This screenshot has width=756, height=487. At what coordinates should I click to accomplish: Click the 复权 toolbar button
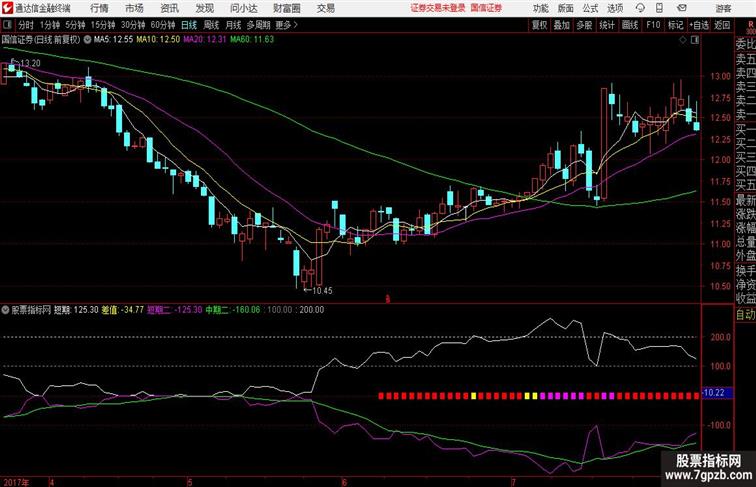click(539, 25)
